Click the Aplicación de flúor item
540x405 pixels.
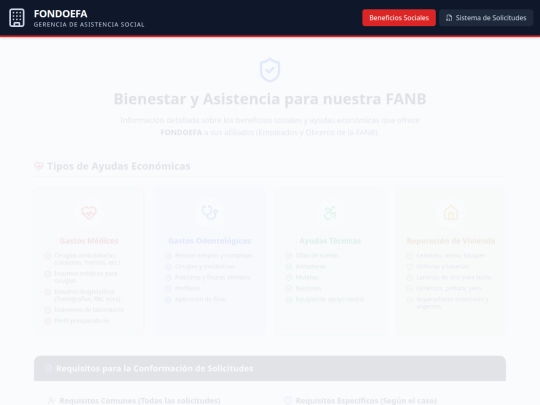pyautogui.click(x=200, y=299)
